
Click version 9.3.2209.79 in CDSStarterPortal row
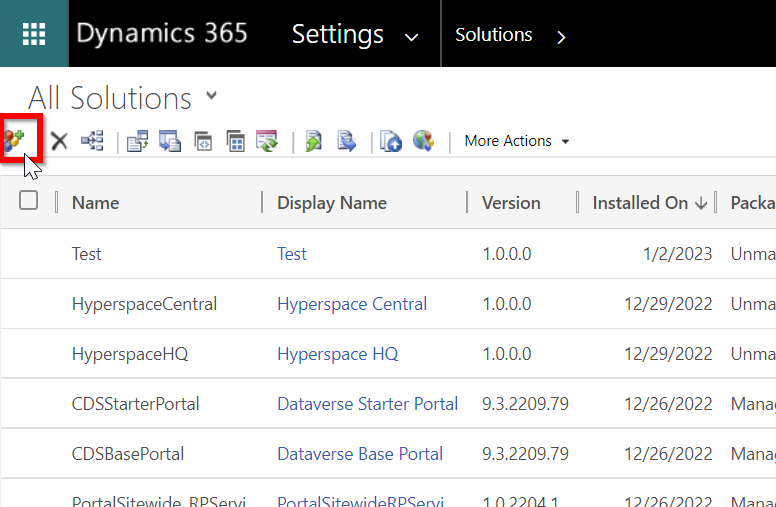coord(526,404)
